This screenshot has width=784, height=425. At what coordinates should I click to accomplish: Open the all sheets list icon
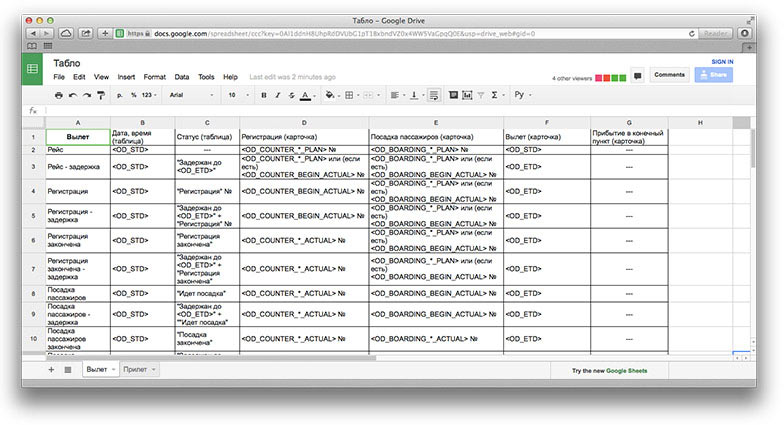pyautogui.click(x=68, y=369)
